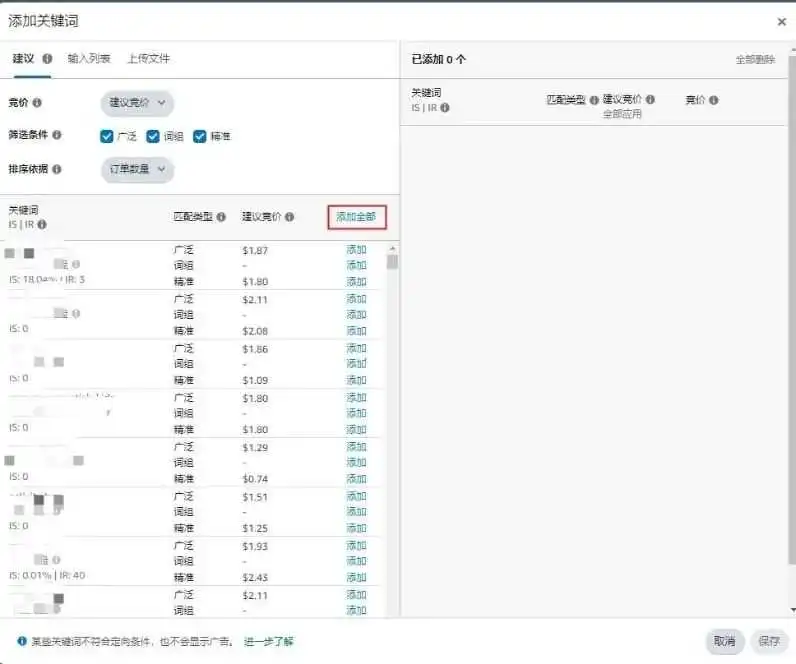Click the 取消 button
The width and height of the screenshot is (796, 664).
click(x=724, y=641)
